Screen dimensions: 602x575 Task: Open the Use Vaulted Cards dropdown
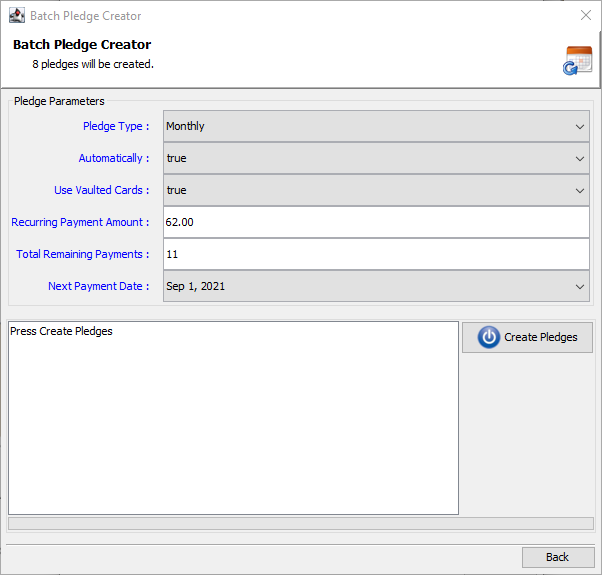pyautogui.click(x=376, y=190)
